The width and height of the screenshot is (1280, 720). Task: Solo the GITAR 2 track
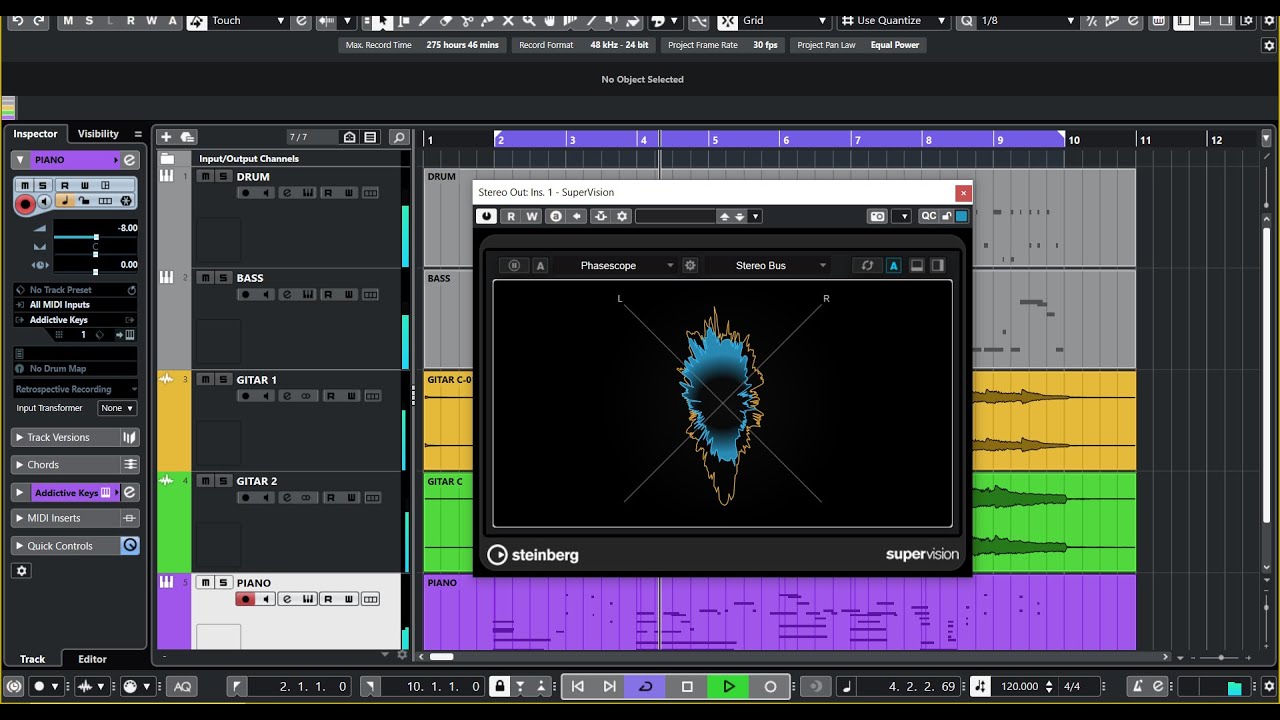[223, 481]
